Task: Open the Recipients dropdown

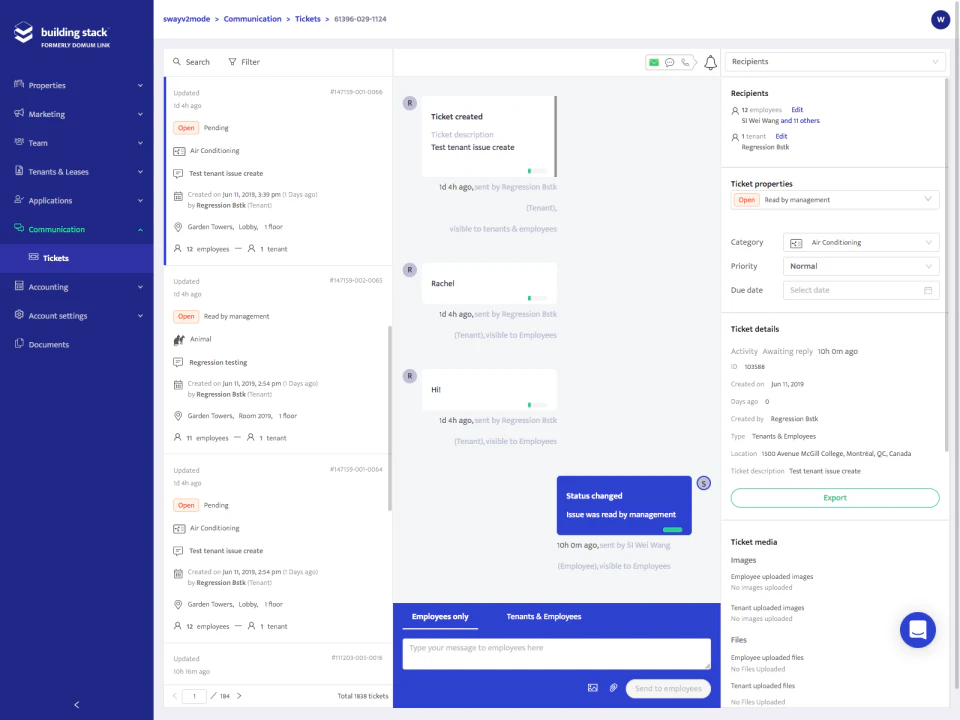Action: coord(835,61)
